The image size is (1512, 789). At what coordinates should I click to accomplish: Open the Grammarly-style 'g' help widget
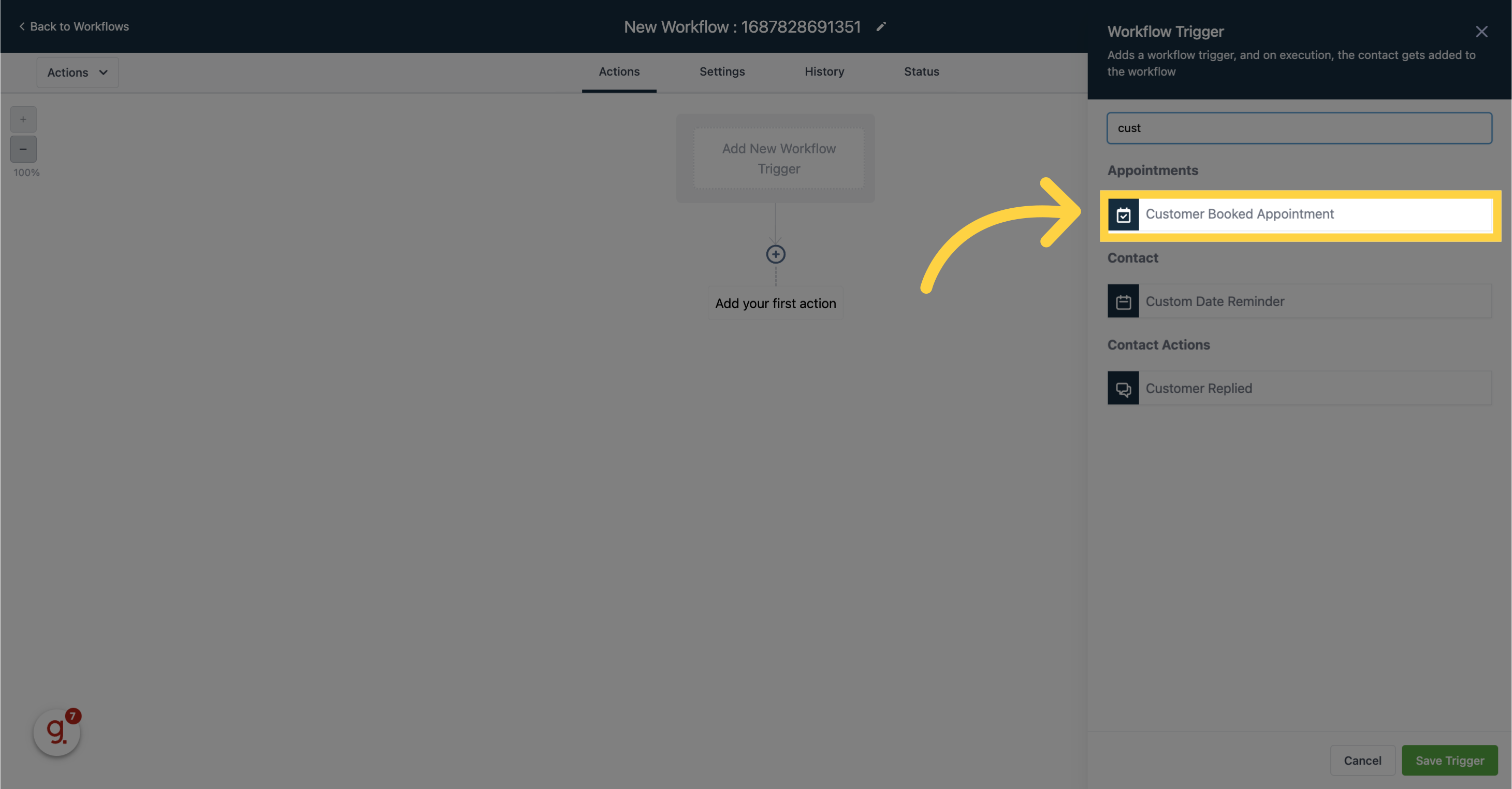[57, 731]
